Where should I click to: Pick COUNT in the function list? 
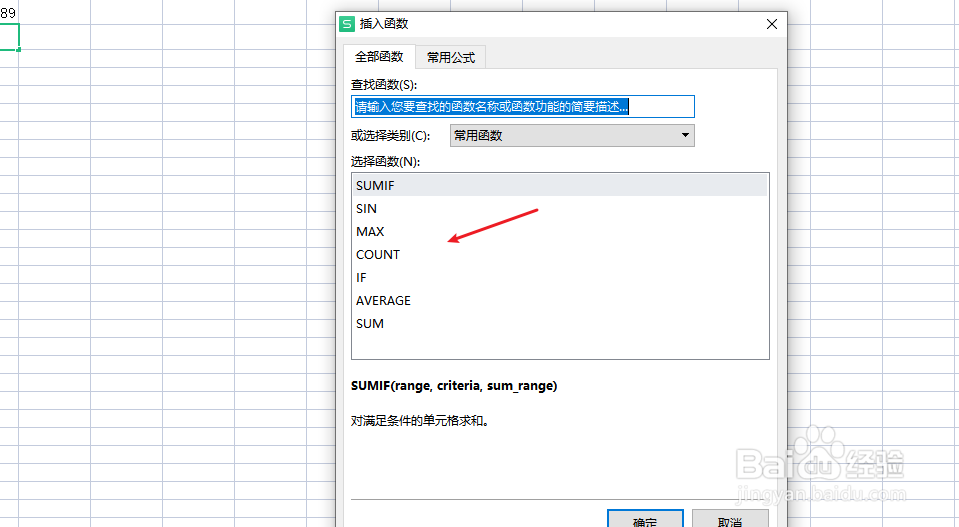click(560, 254)
